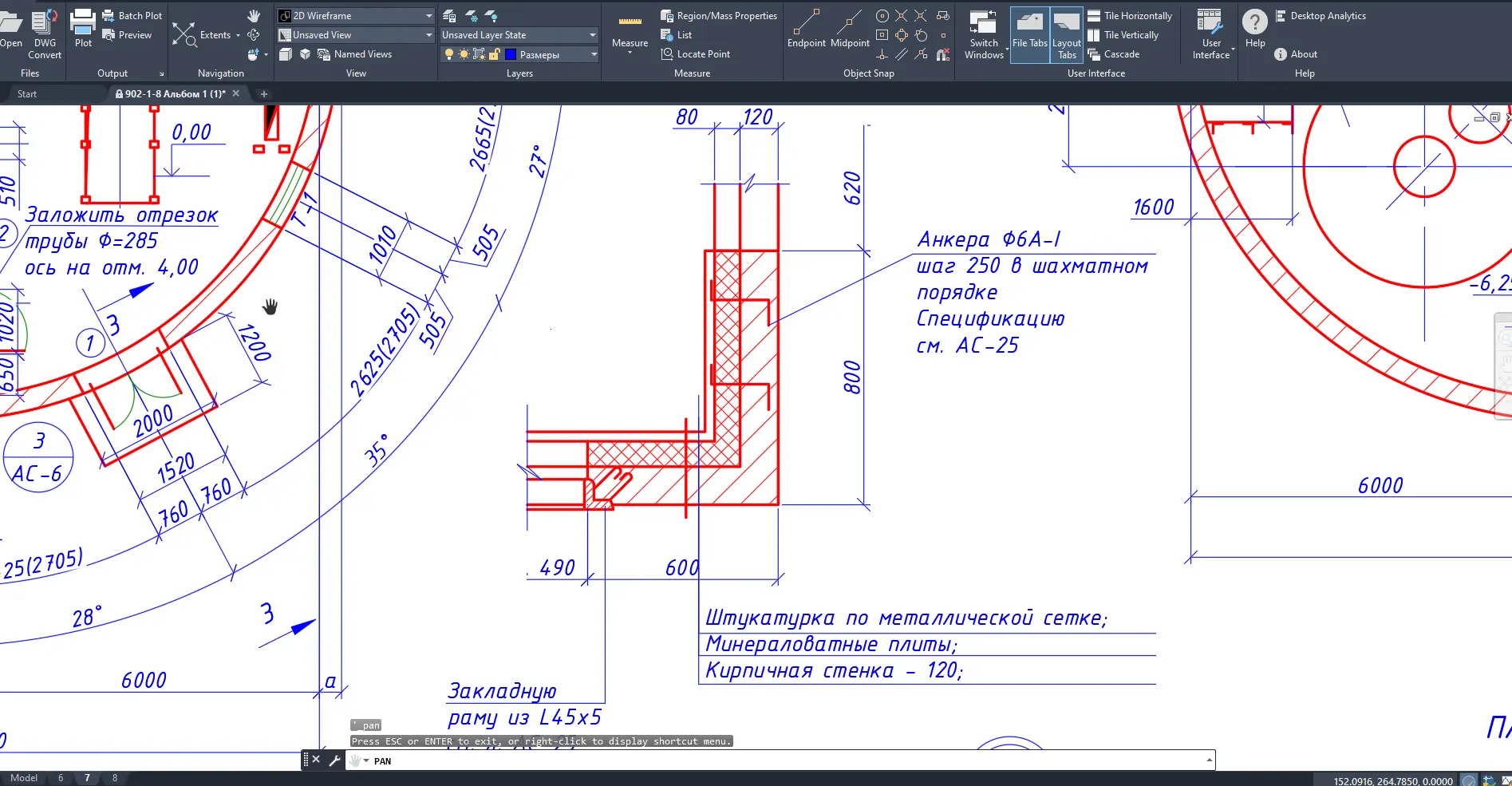Toggle the Endpoint object snap
This screenshot has height=786, width=1512.
(806, 30)
